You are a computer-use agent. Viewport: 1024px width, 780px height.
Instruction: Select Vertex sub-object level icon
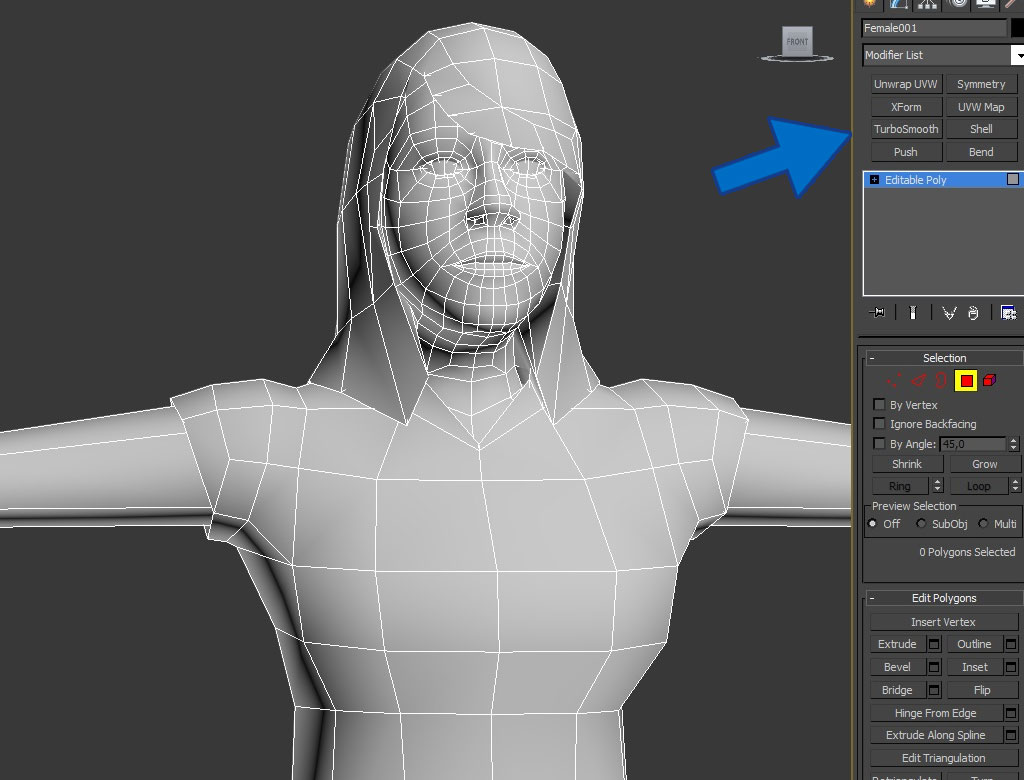(893, 380)
